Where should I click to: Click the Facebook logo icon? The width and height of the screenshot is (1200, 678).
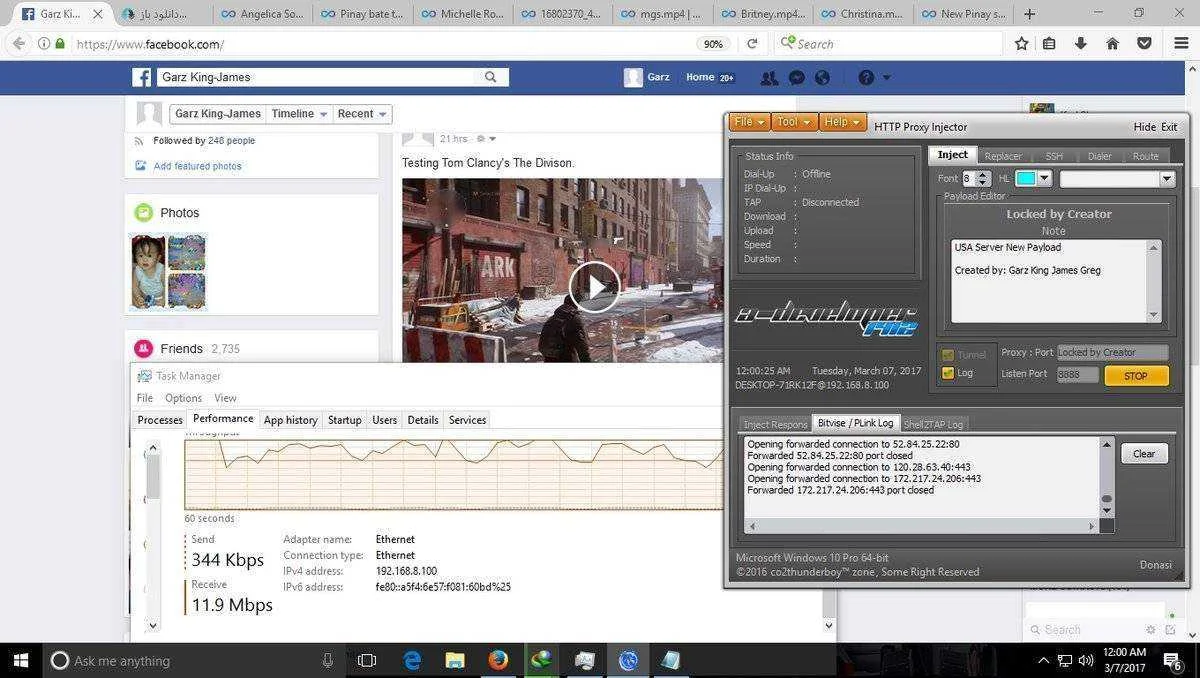pyautogui.click(x=141, y=77)
